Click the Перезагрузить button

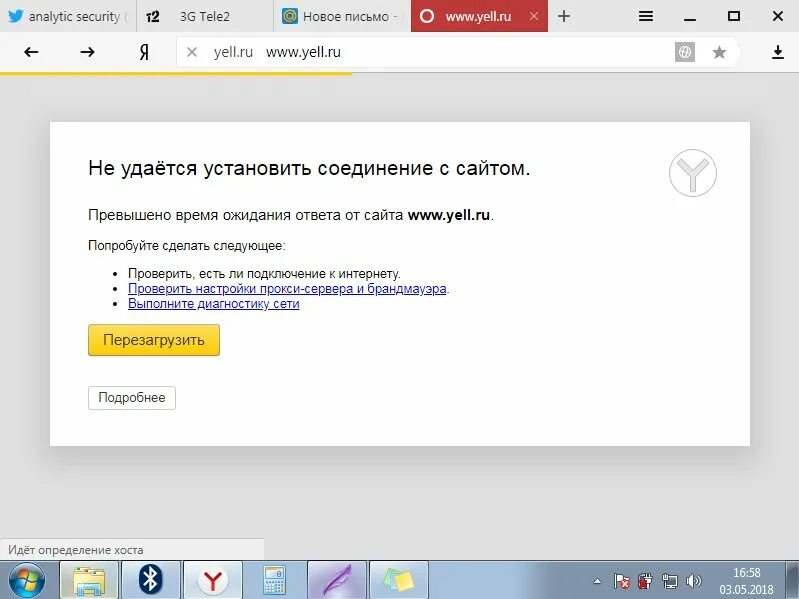pyautogui.click(x=154, y=340)
